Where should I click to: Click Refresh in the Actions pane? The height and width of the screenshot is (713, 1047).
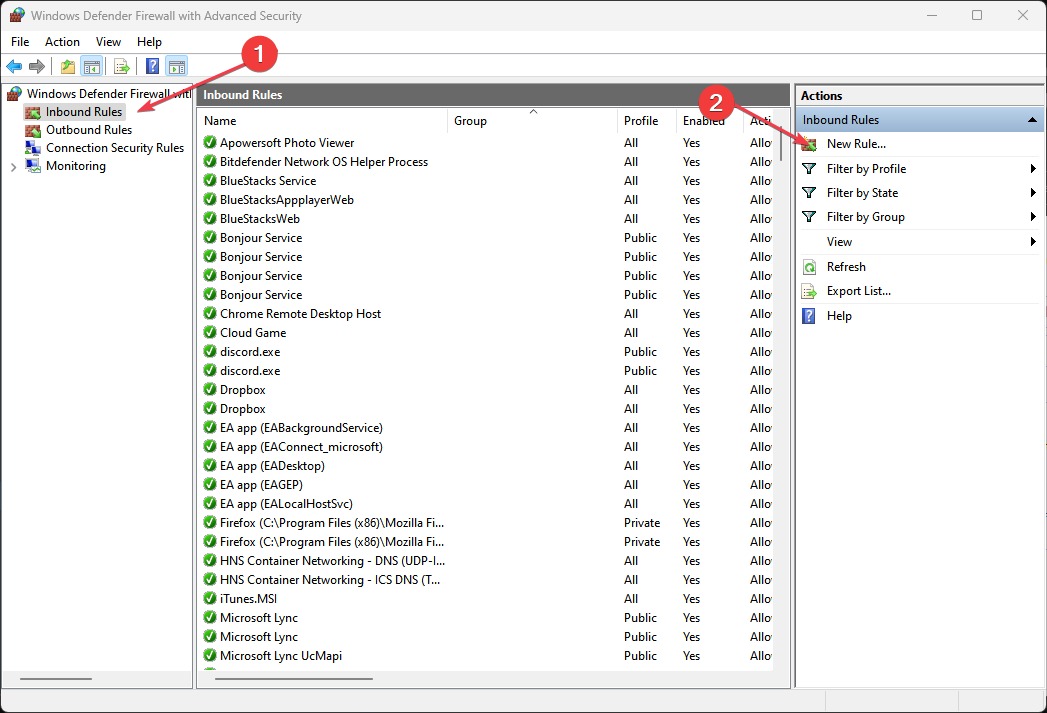coord(846,267)
